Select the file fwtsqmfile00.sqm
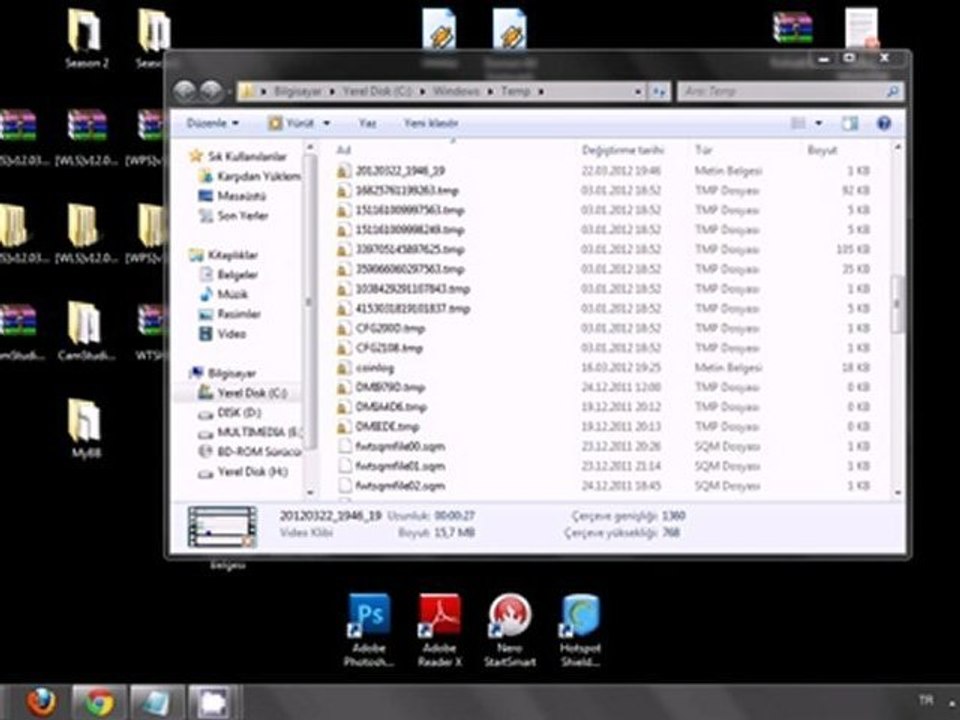The width and height of the screenshot is (960, 720). (603, 446)
